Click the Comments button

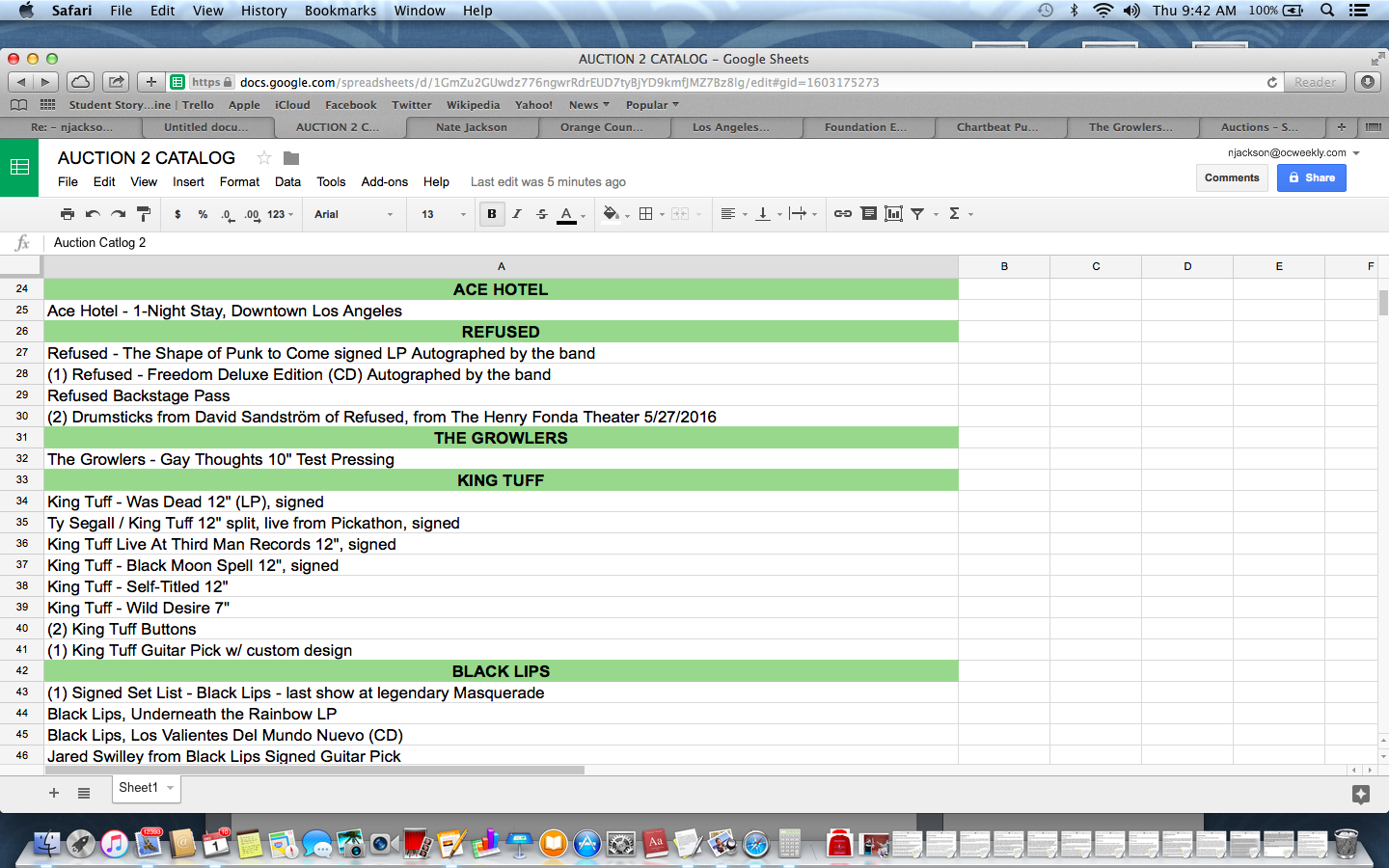[1232, 178]
